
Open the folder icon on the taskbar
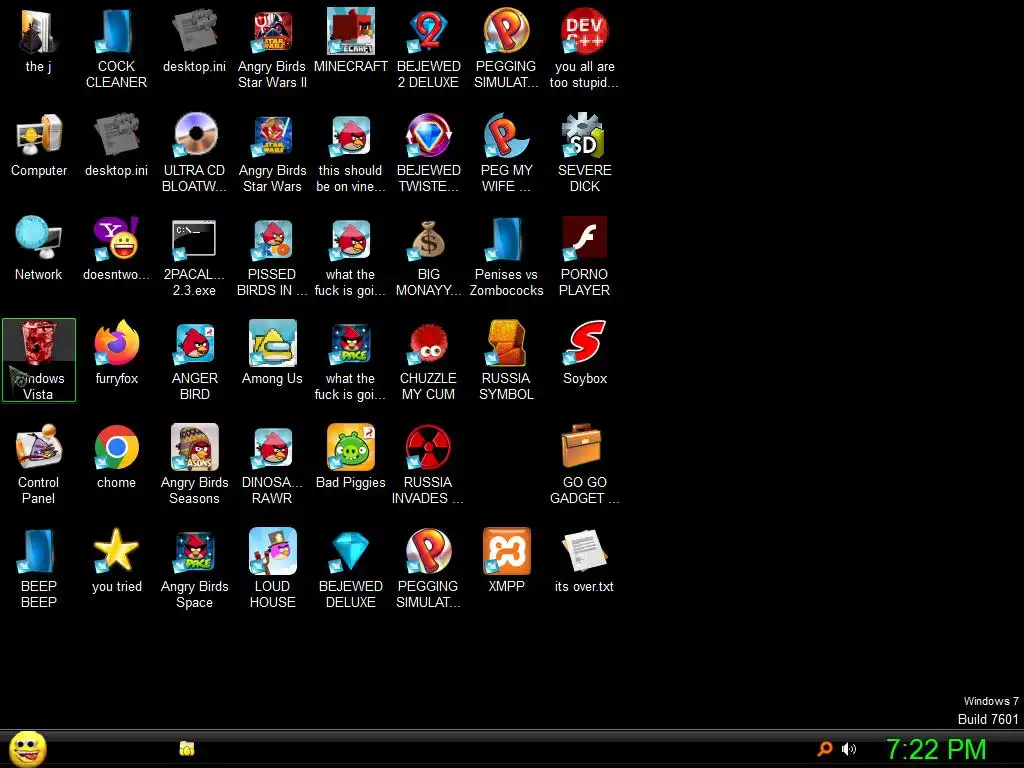[x=187, y=748]
